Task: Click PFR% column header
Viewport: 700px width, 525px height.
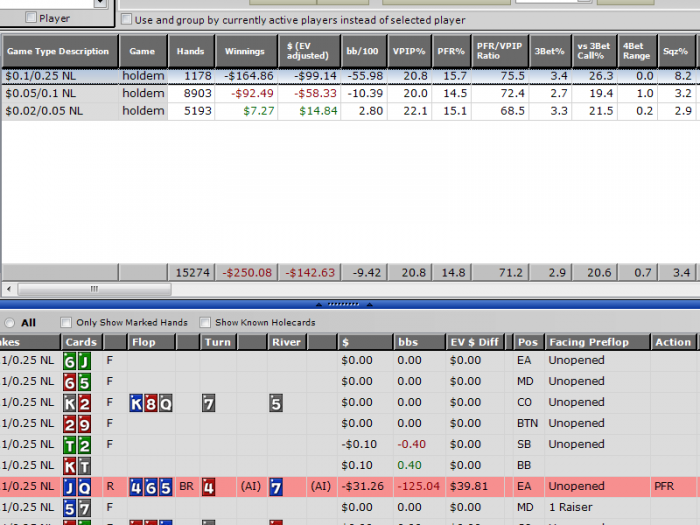Action: click(451, 51)
